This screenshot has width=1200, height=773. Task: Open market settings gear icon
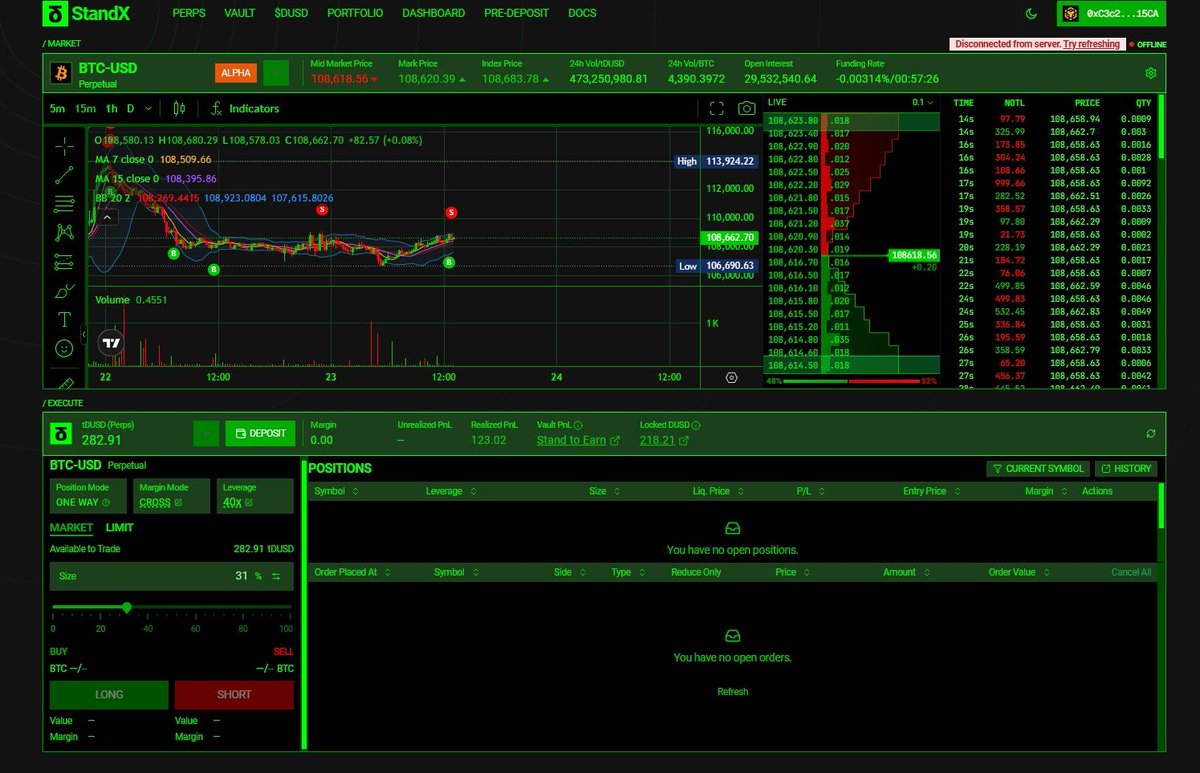click(1151, 73)
